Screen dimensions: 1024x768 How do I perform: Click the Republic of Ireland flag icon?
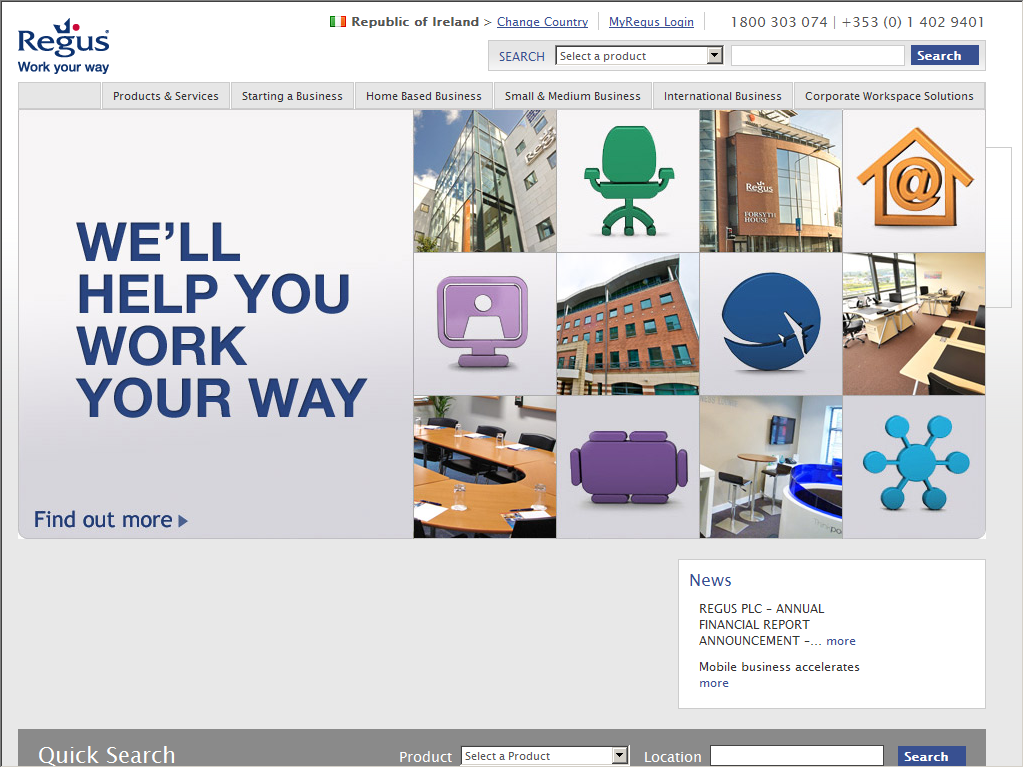[x=338, y=22]
